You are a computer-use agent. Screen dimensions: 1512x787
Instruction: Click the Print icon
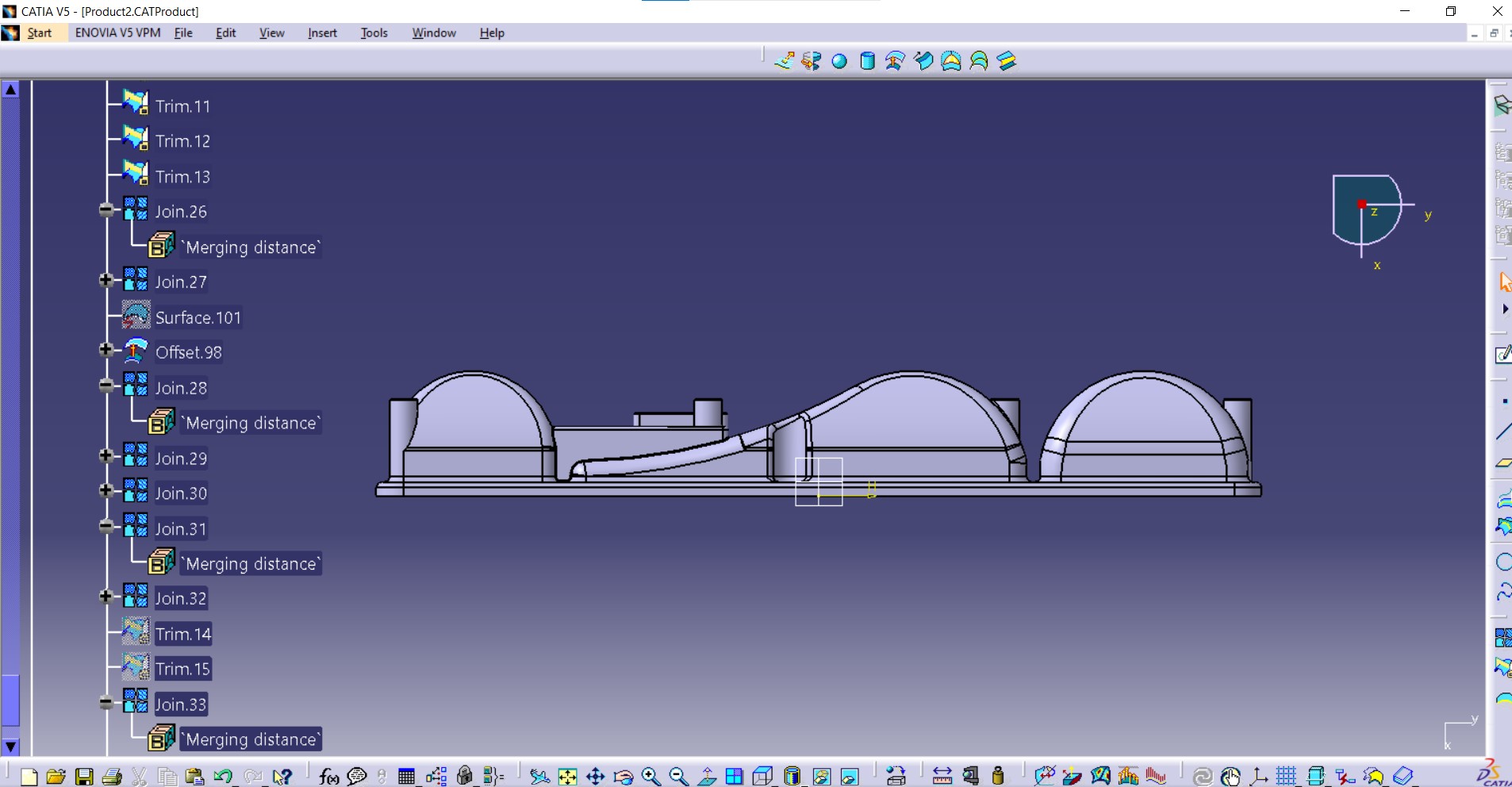tap(112, 776)
